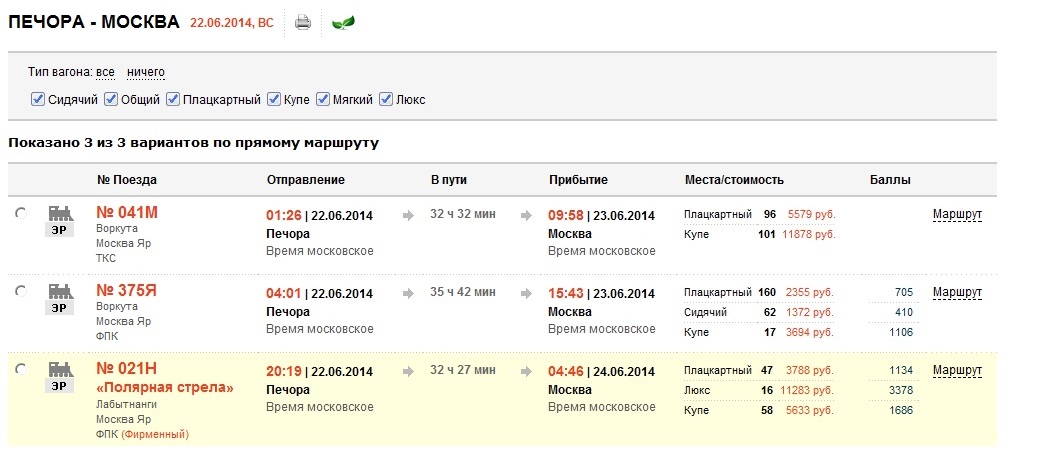Click the locomotive icon of train 041М
The width and height of the screenshot is (1064, 460).
(60, 213)
